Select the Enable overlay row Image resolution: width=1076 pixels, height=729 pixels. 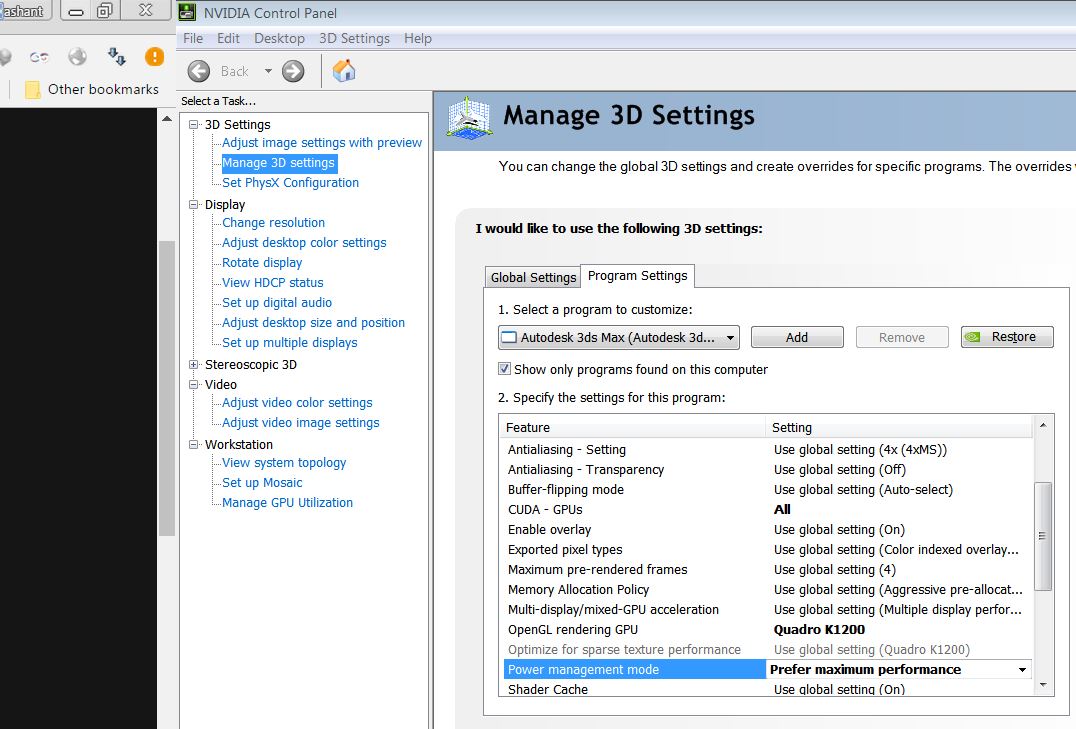[x=767, y=529]
